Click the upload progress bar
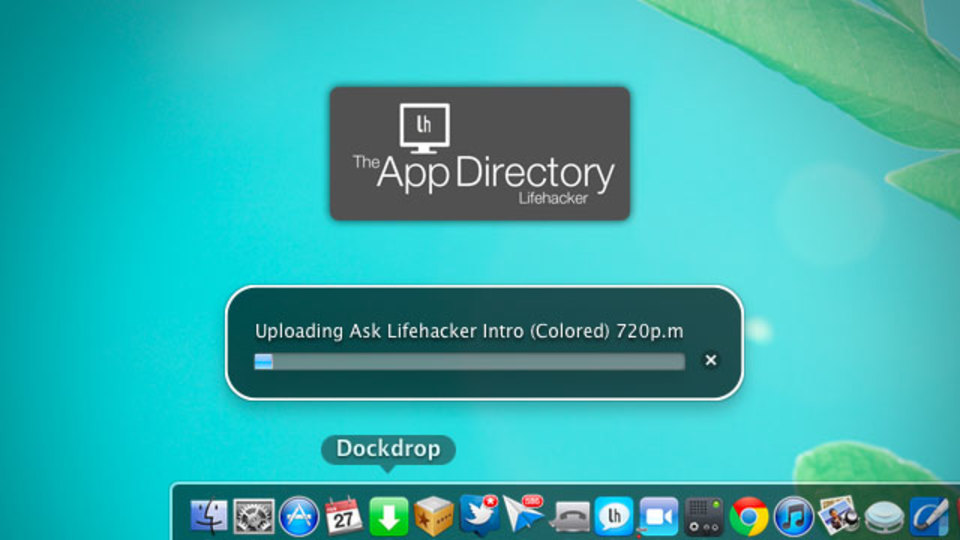This screenshot has height=540, width=960. [470, 361]
